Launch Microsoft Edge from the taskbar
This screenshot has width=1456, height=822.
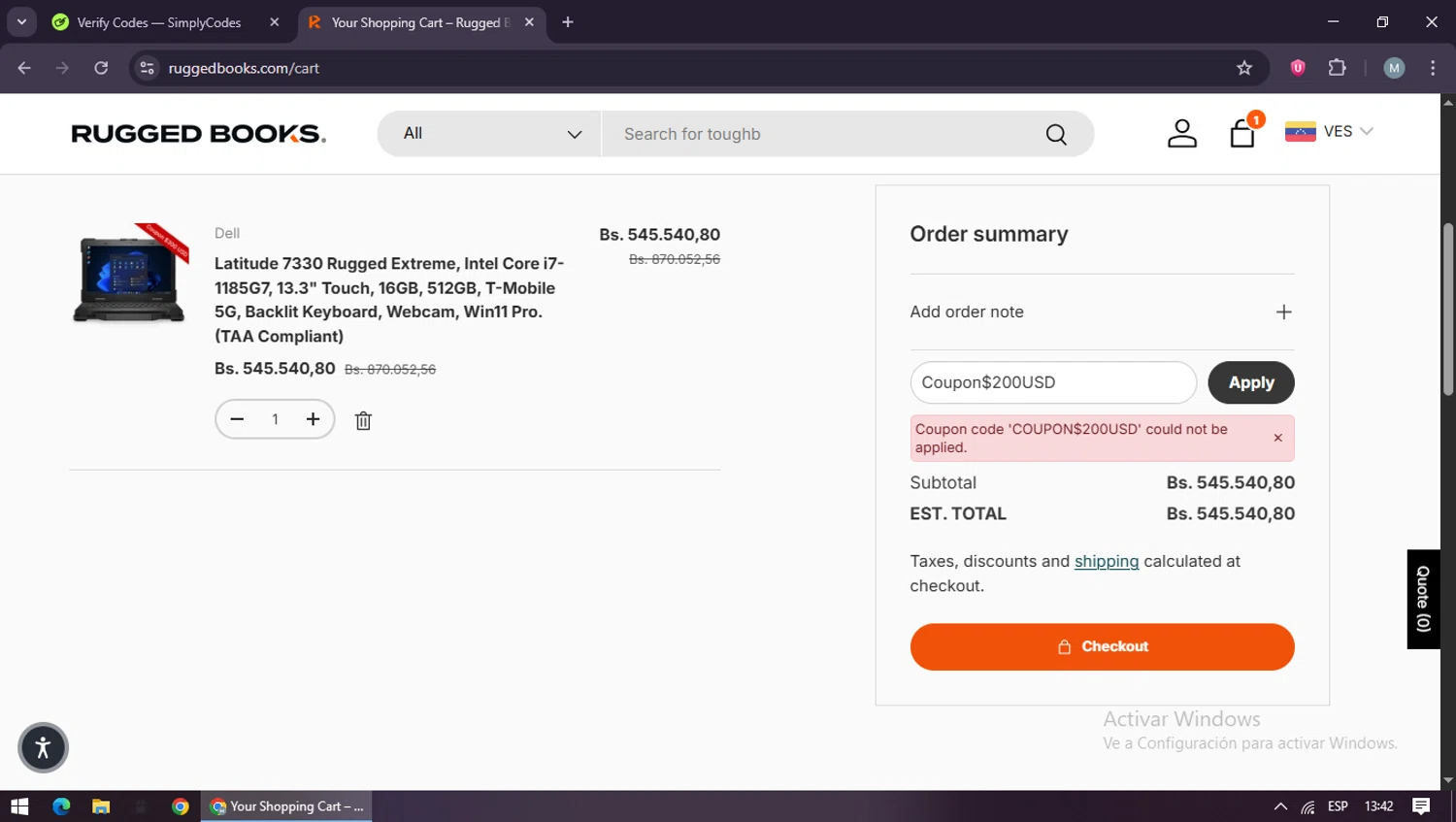(61, 806)
